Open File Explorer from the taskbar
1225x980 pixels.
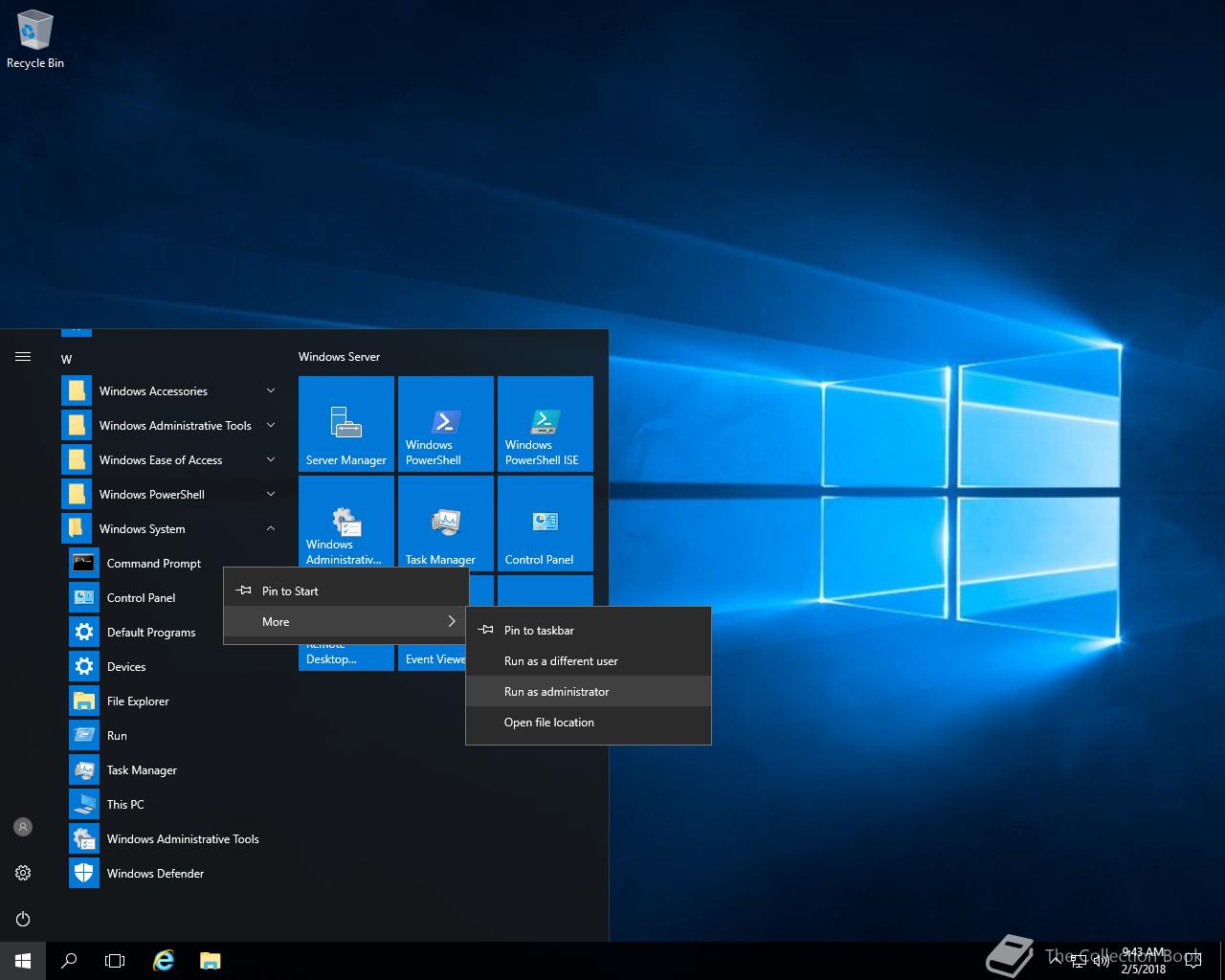[x=211, y=960]
